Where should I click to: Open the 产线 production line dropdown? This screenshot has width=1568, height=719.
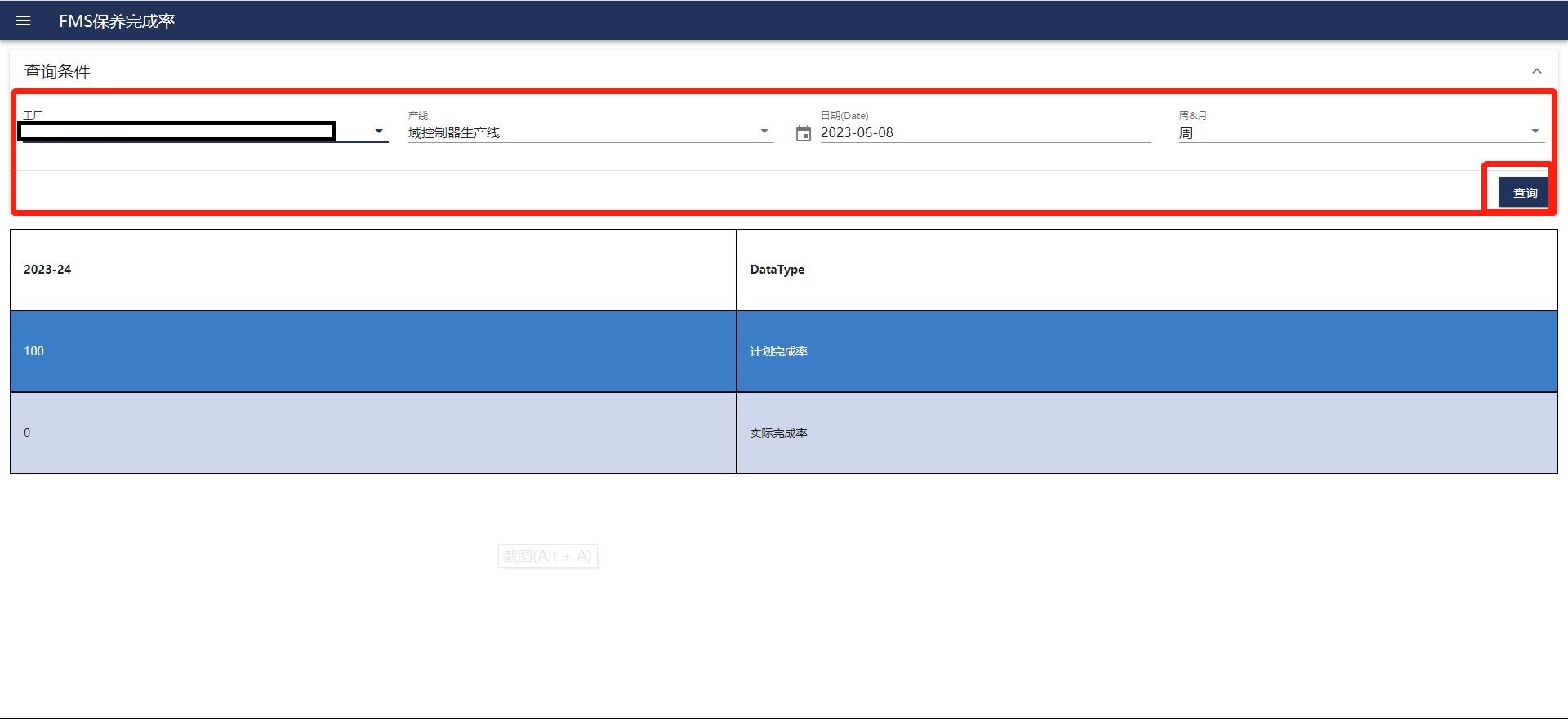point(590,132)
